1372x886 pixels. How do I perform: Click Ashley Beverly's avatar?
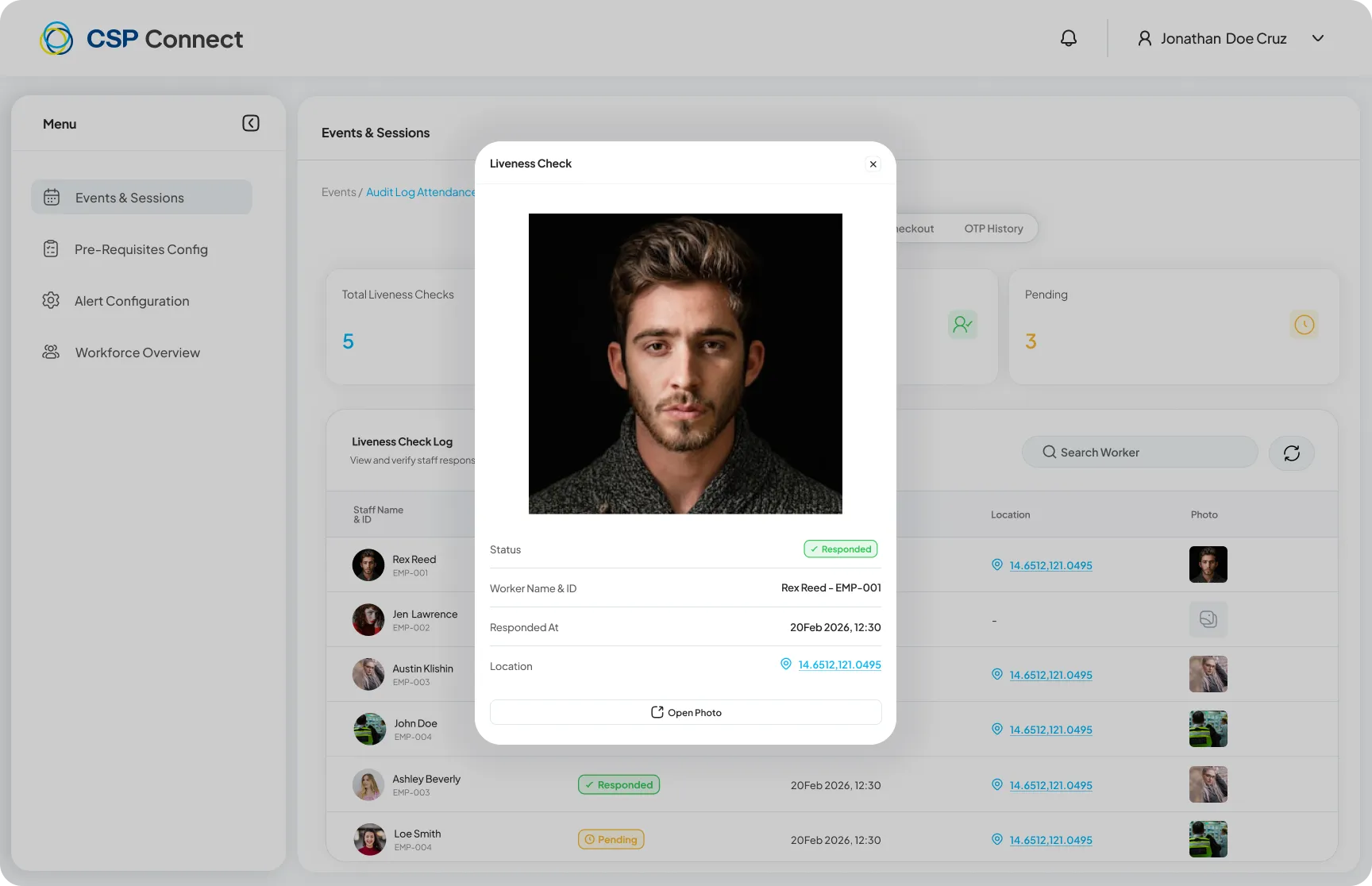[x=368, y=785]
